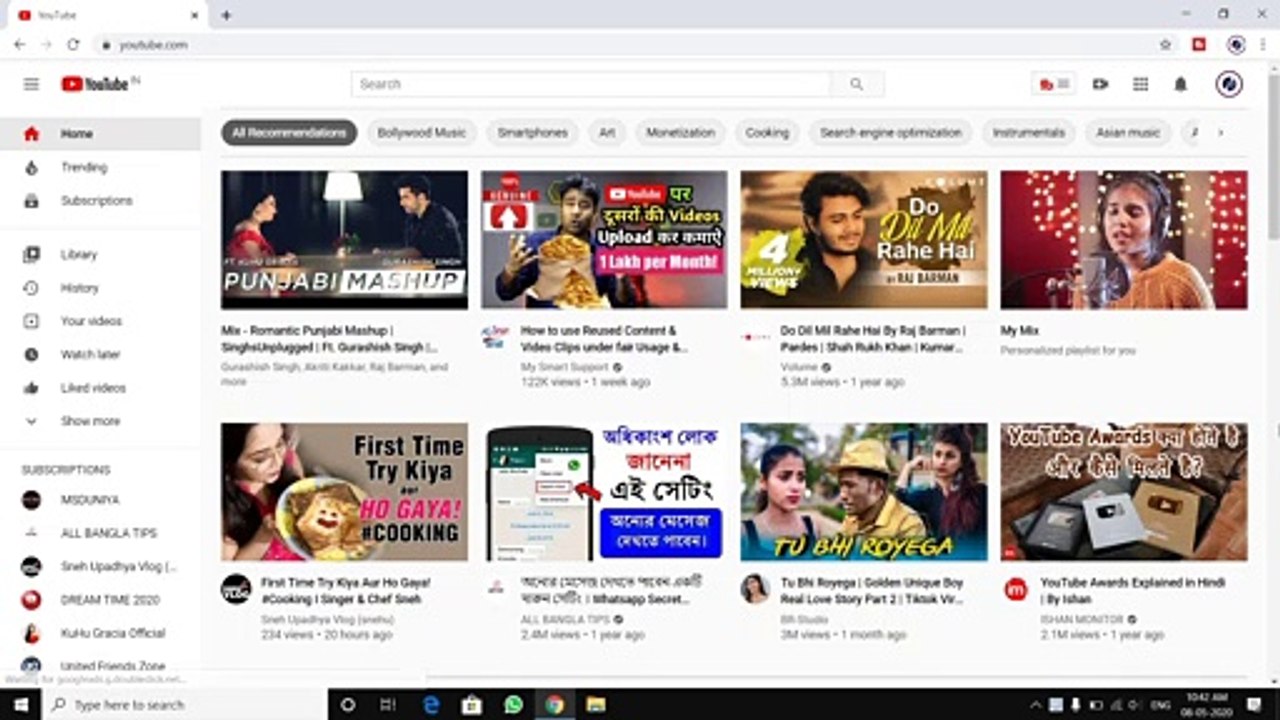Viewport: 1280px width, 720px height.
Task: Click the Sneh Upadhya Vlog video channel avatar
Action: 236,589
